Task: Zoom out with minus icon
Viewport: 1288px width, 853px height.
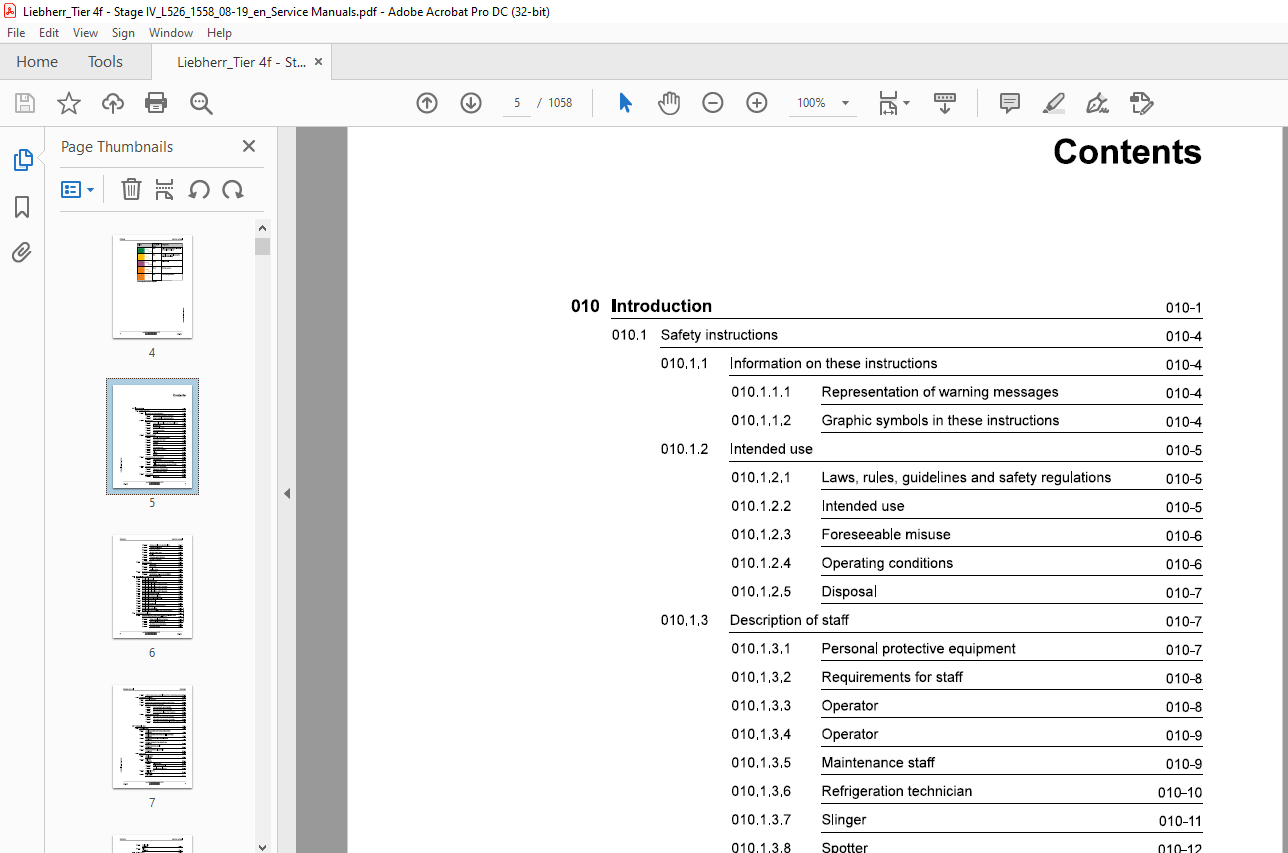Action: click(x=713, y=103)
